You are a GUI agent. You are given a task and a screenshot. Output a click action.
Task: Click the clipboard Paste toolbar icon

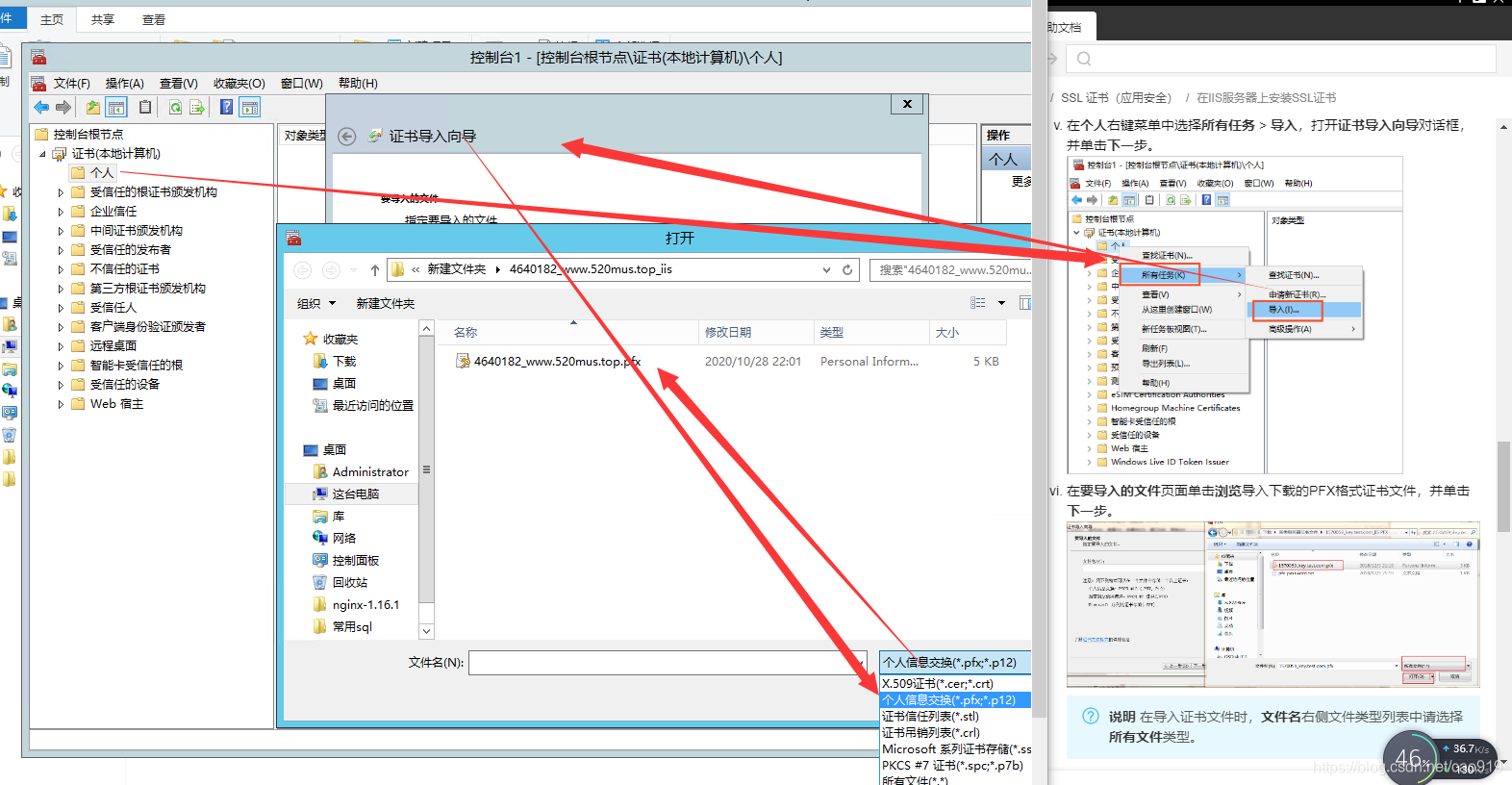coord(145,108)
